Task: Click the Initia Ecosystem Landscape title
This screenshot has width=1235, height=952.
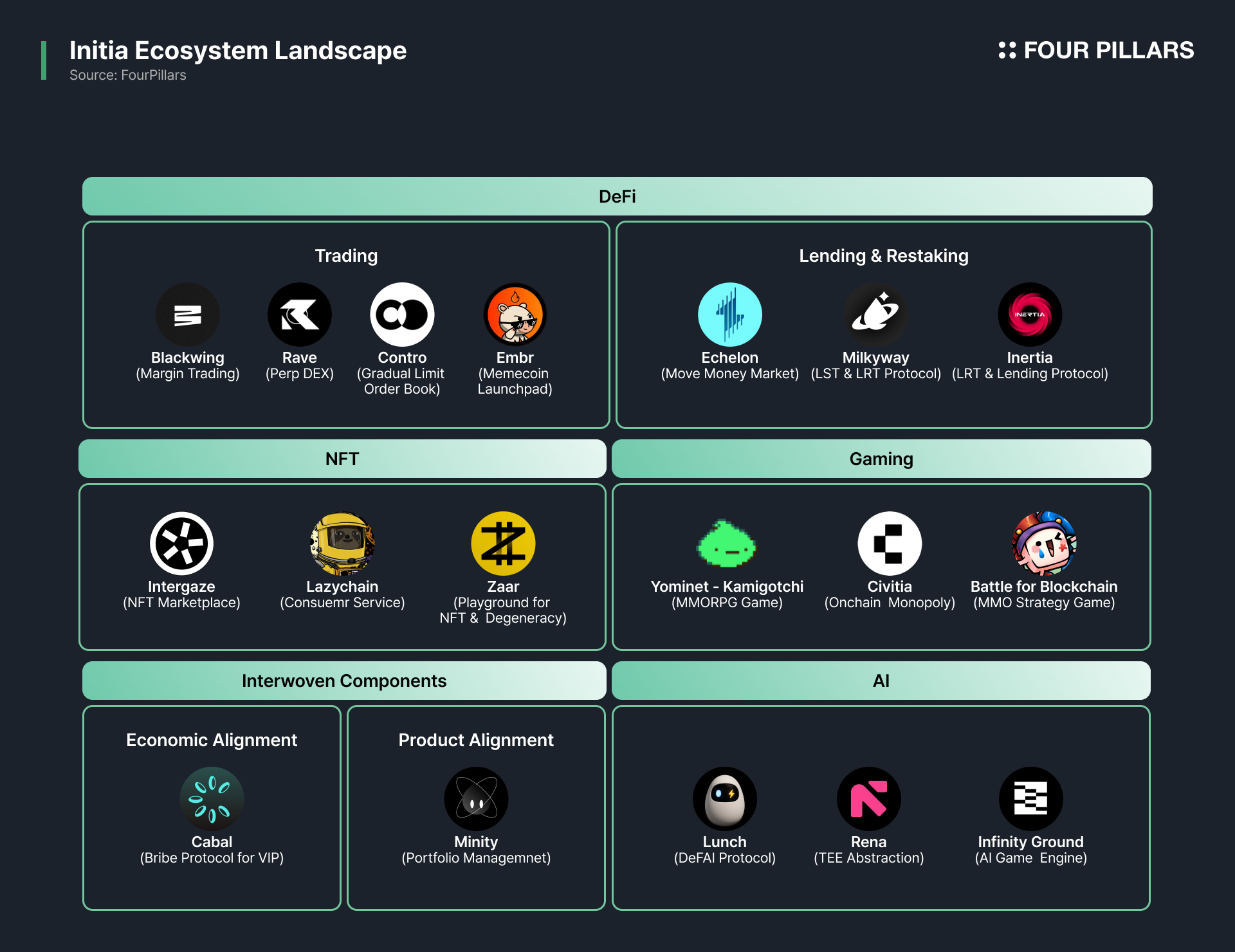Action: coord(238,50)
